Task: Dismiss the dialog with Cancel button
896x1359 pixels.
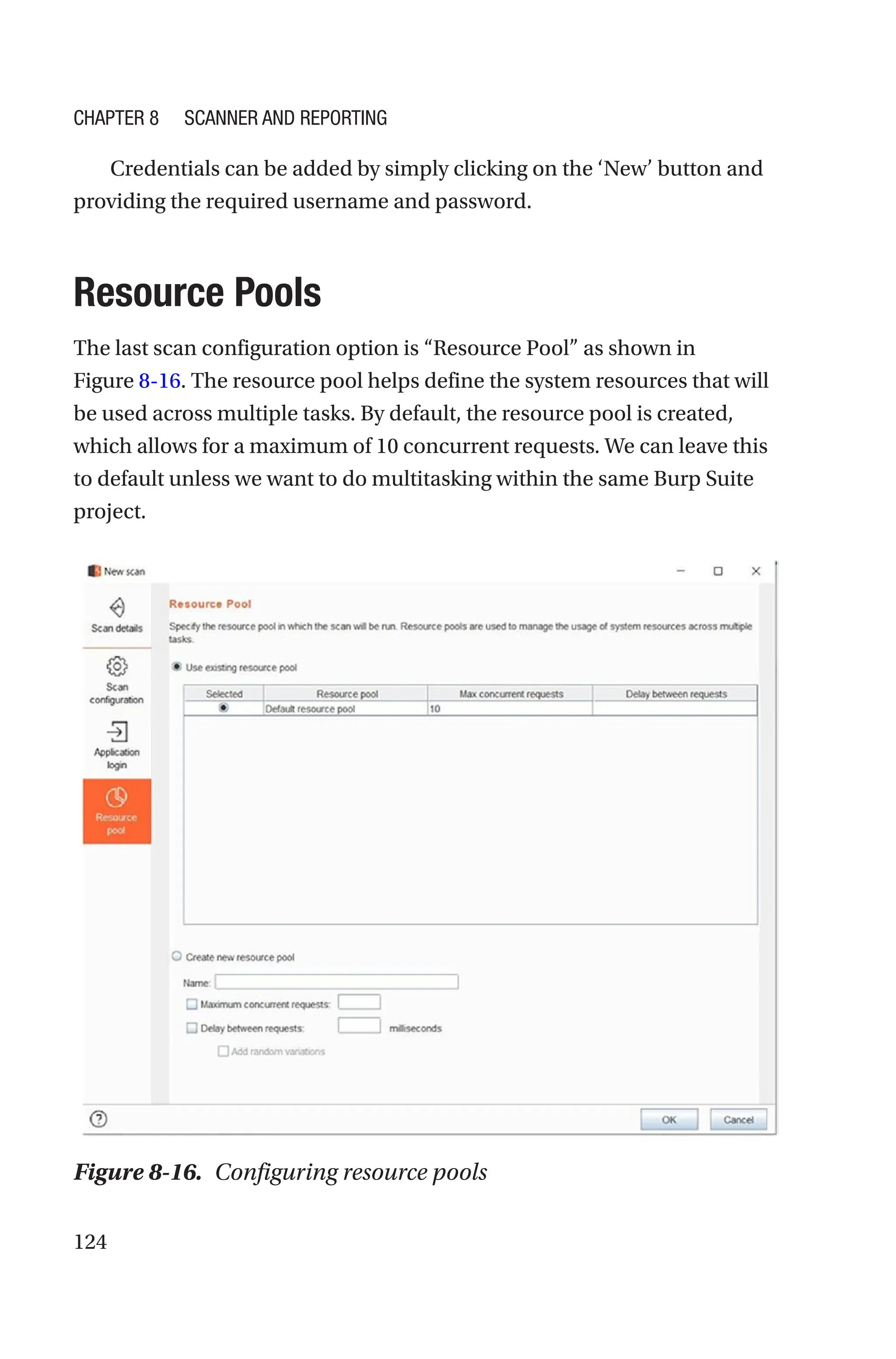Action: click(x=738, y=1120)
